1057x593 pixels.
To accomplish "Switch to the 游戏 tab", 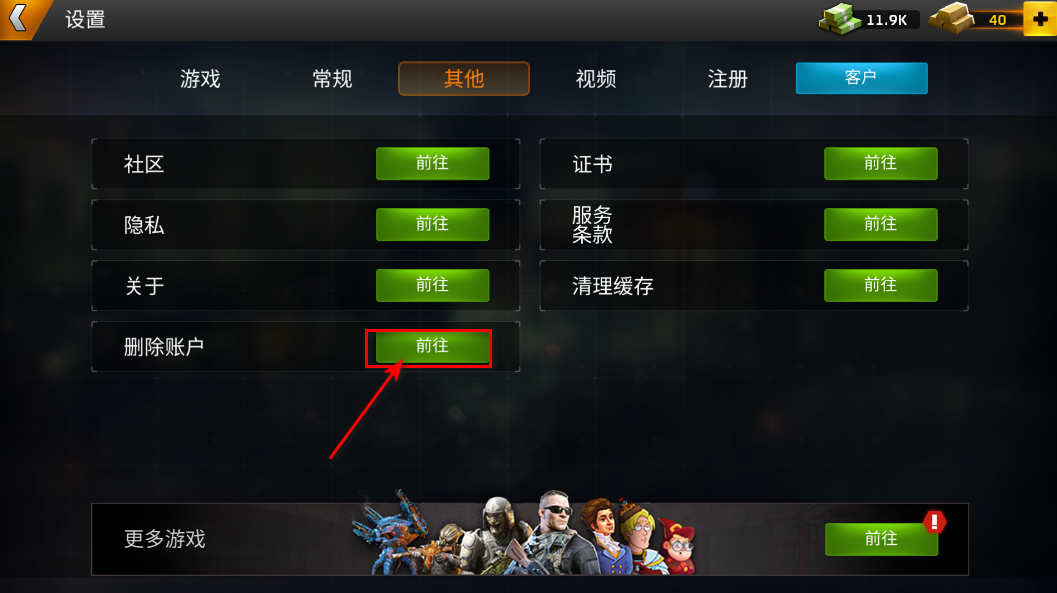I will (x=200, y=79).
